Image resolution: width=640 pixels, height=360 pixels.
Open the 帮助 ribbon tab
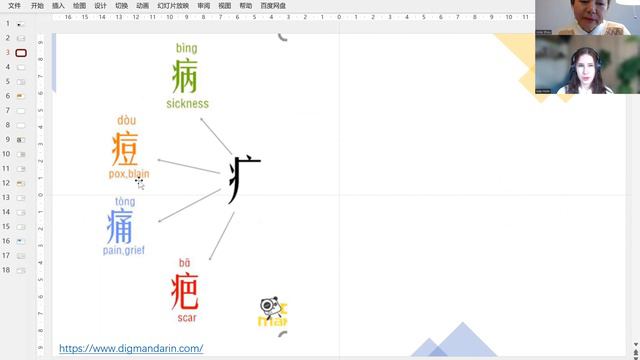[246, 6]
